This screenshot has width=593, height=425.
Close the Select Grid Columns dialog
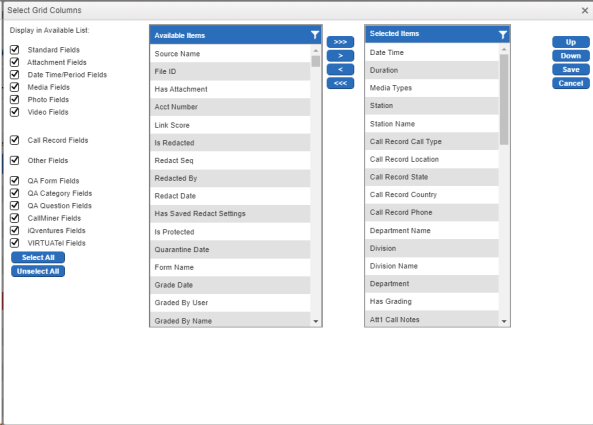point(585,11)
